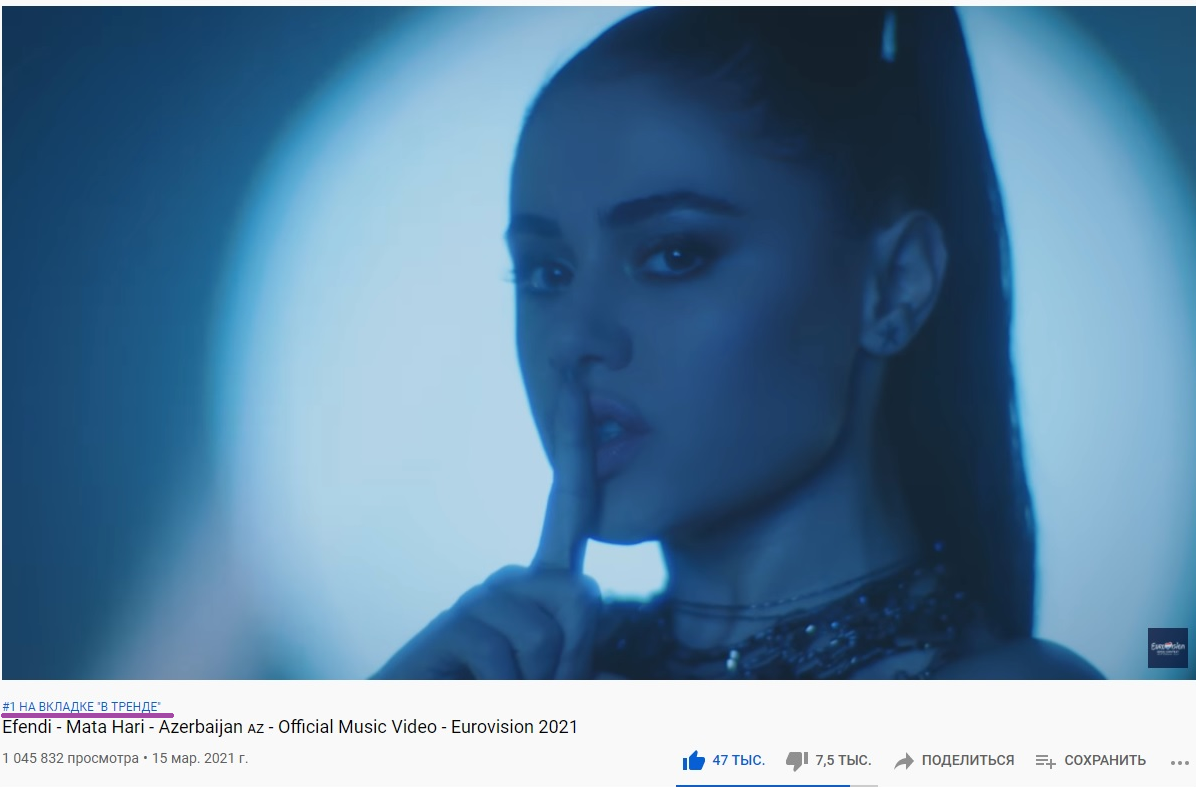Click the like-to-dislike ratio bar
This screenshot has height=787, width=1196.
pos(776,785)
